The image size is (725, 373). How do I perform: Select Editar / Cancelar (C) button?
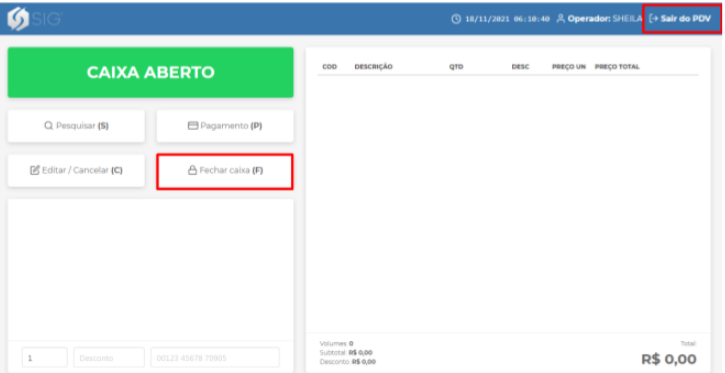pyautogui.click(x=76, y=171)
